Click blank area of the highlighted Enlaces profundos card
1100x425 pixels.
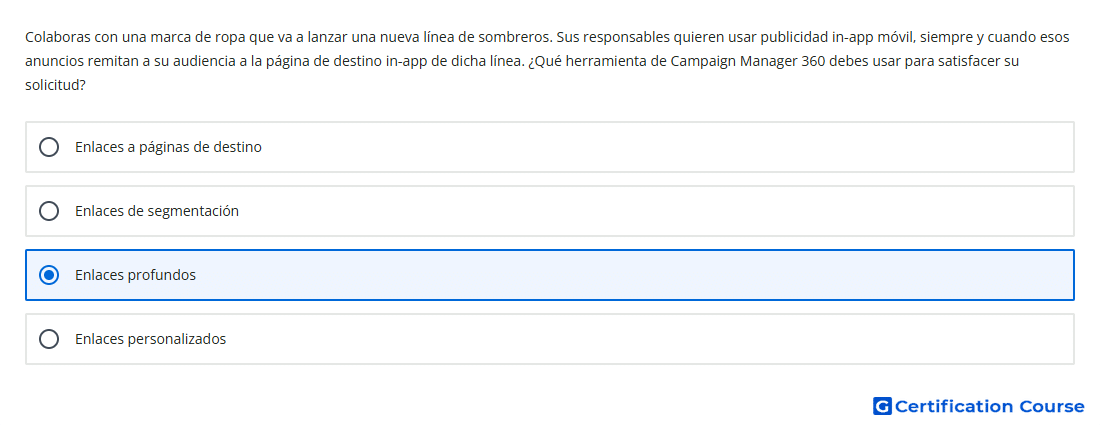click(x=631, y=275)
